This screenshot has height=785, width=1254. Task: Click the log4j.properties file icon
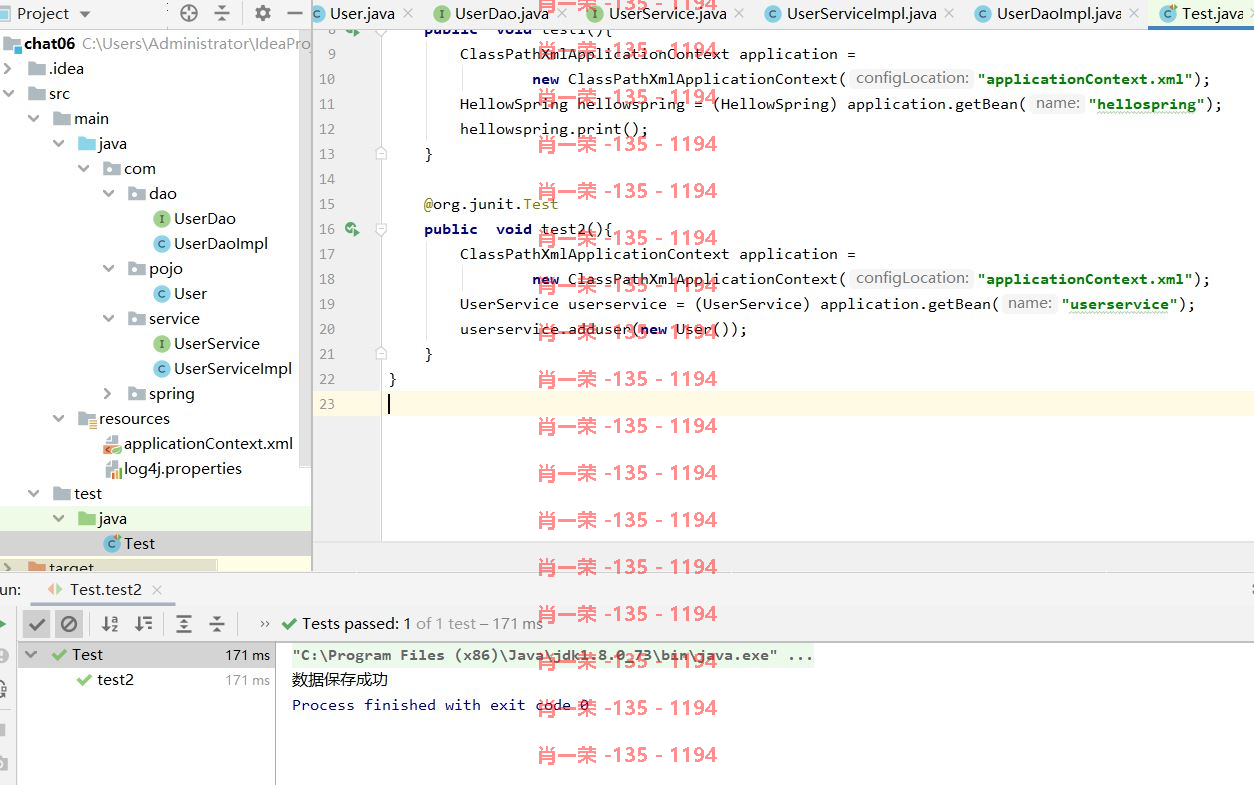112,469
